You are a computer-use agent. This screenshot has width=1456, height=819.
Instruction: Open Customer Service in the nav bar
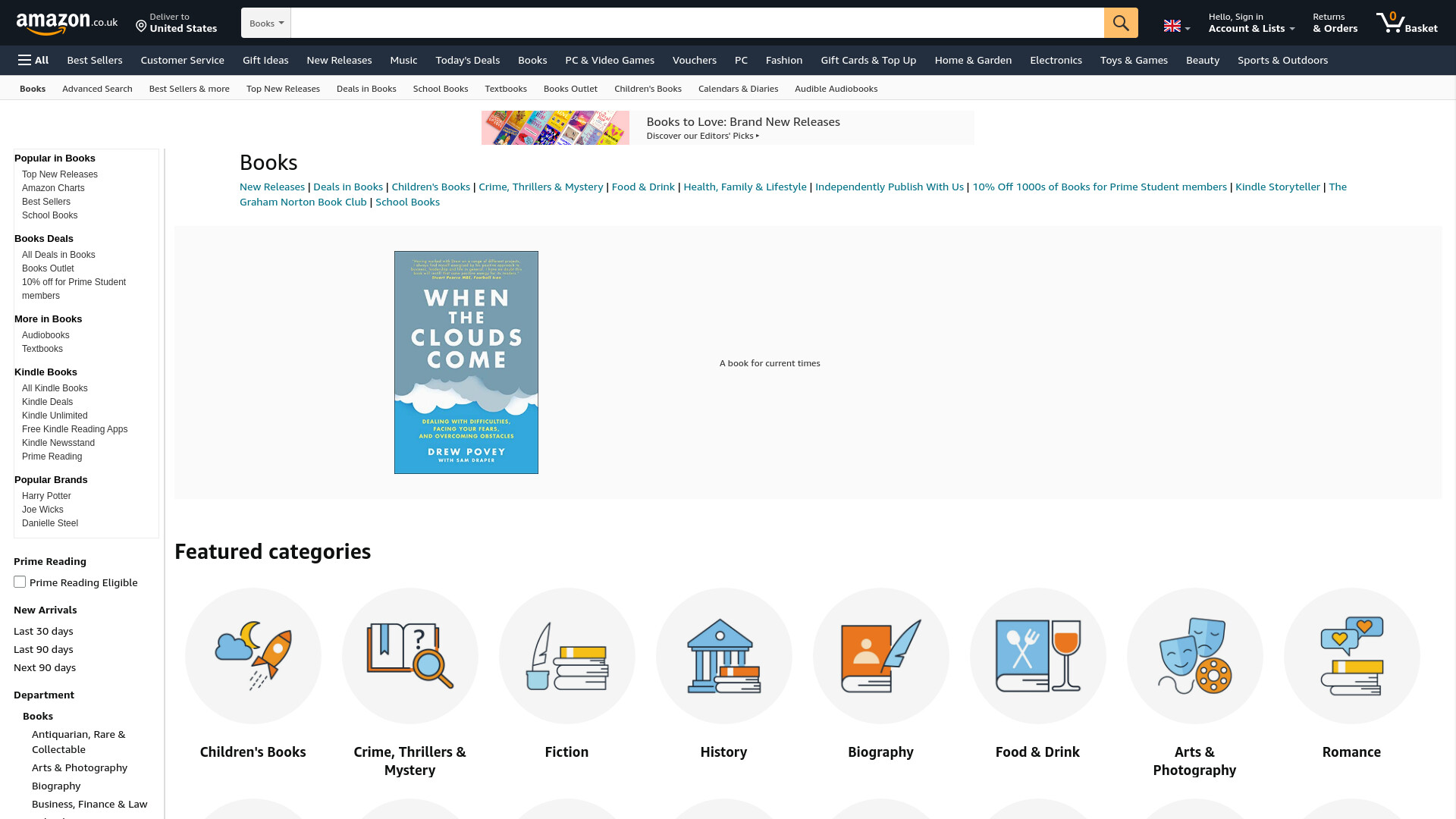click(183, 60)
